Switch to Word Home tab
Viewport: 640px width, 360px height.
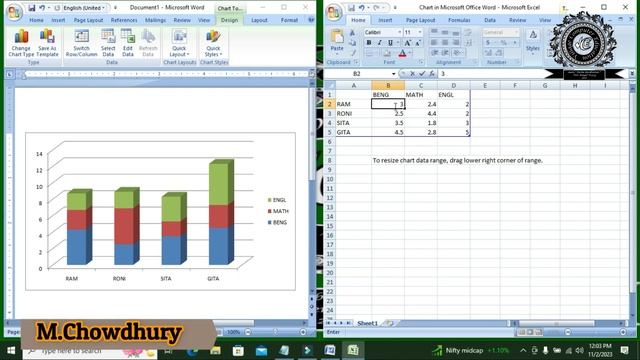pos(36,20)
